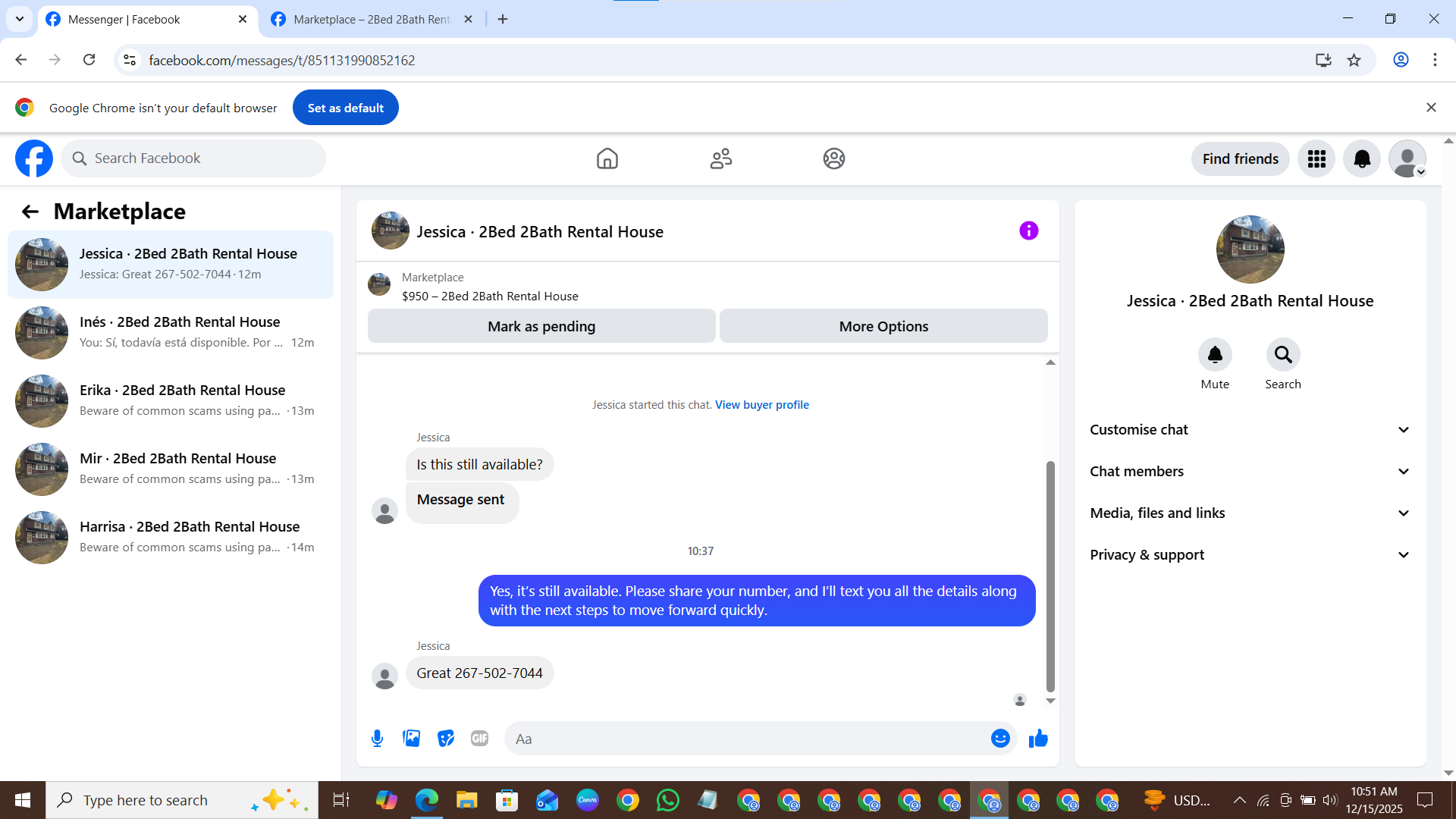Open conversation information purple icon
The height and width of the screenshot is (819, 1456).
(x=1029, y=231)
